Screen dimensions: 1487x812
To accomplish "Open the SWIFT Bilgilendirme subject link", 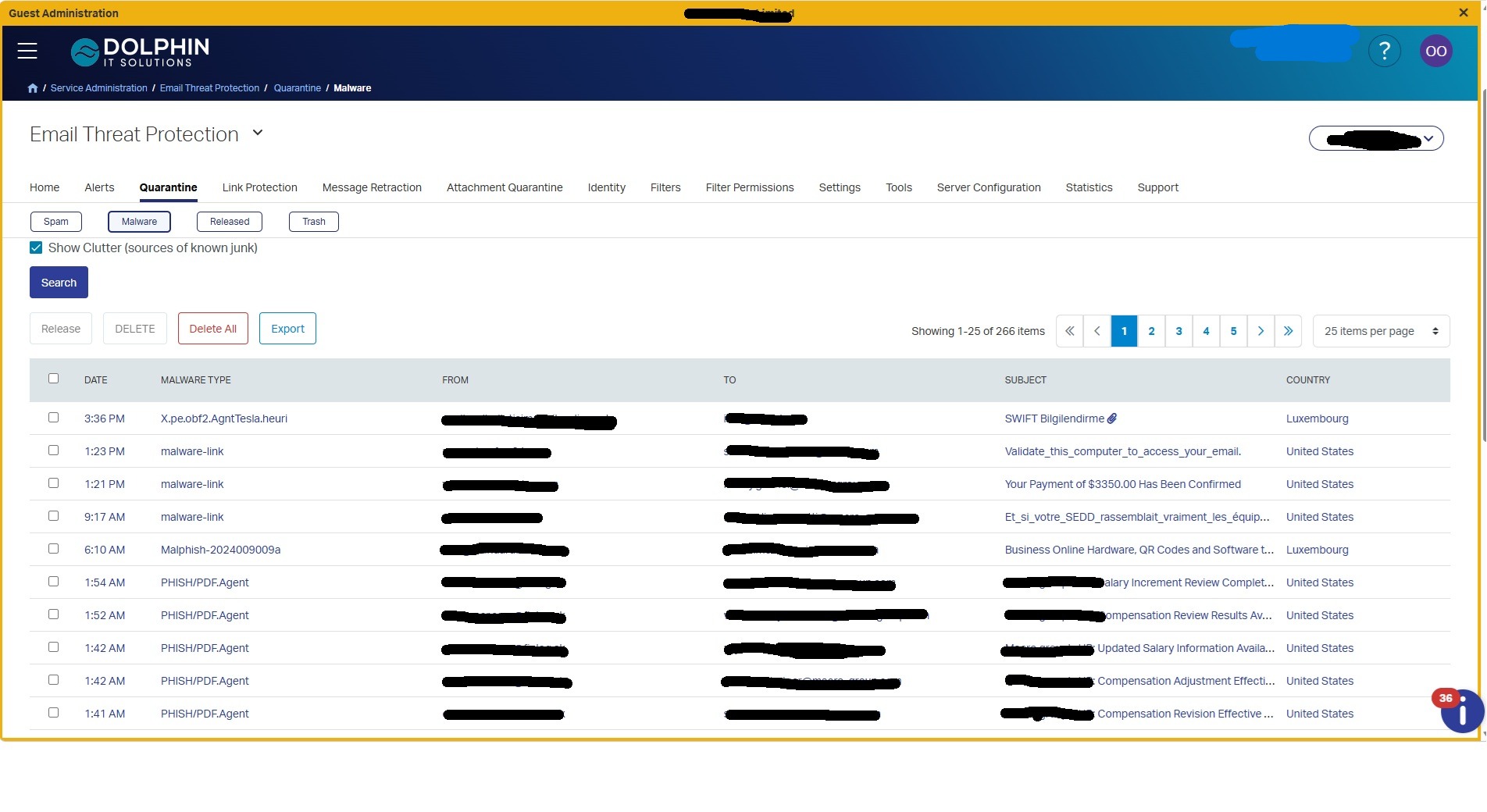I will pyautogui.click(x=1054, y=418).
